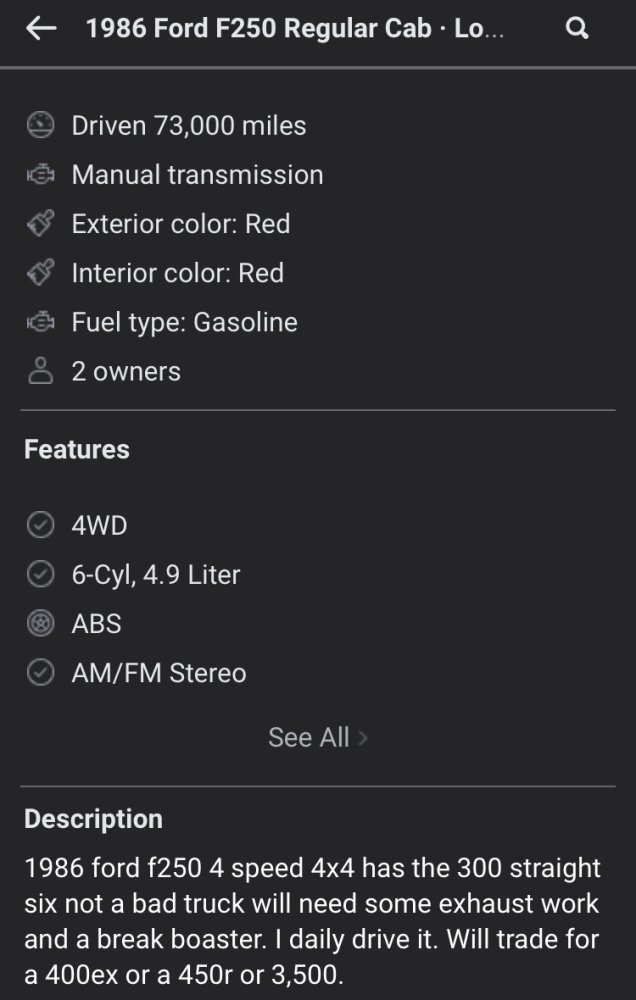Select the Features section heading
Viewport: 636px width, 1000px height.
pos(77,450)
